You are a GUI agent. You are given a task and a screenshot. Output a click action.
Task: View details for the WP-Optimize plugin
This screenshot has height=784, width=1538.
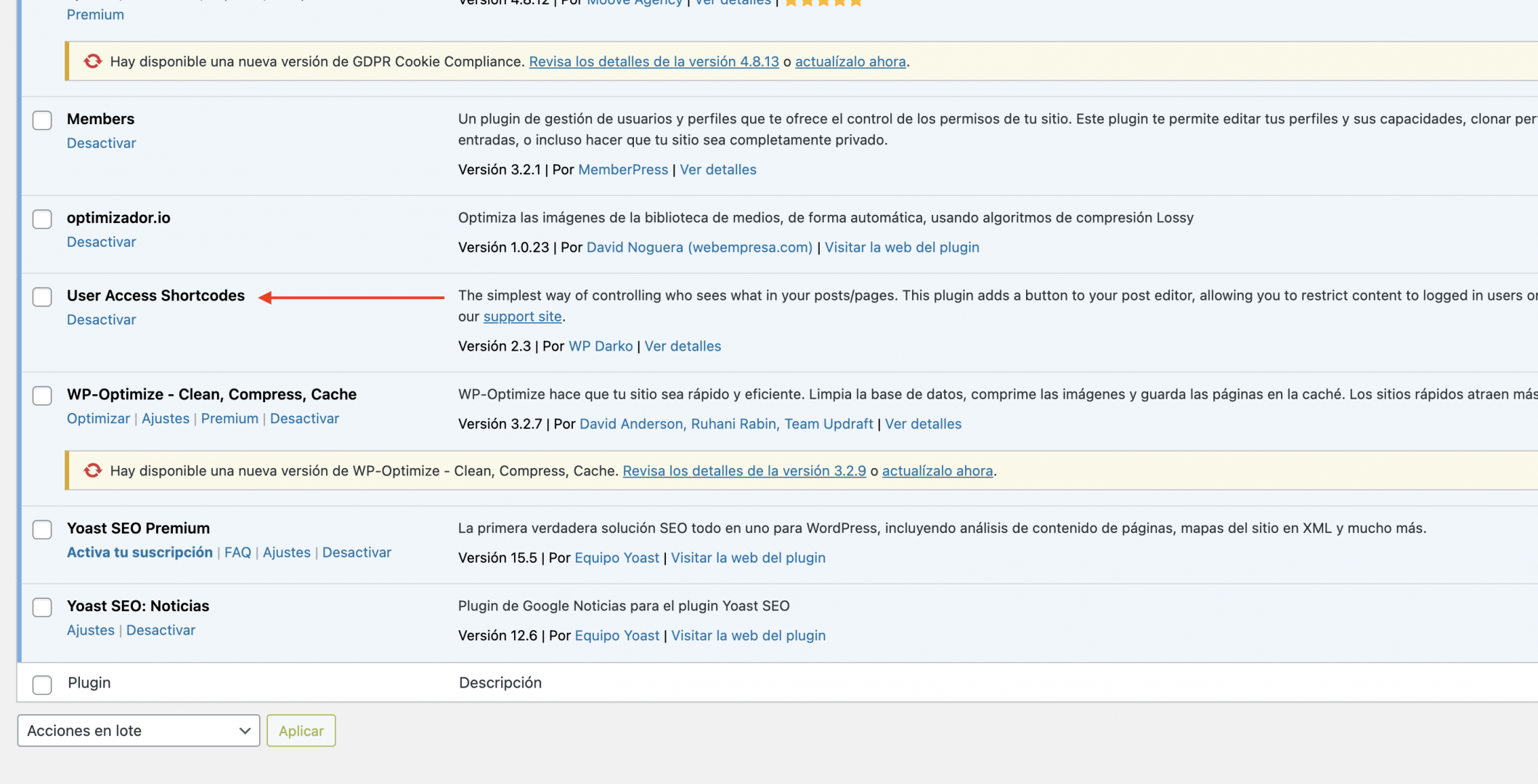(x=923, y=424)
